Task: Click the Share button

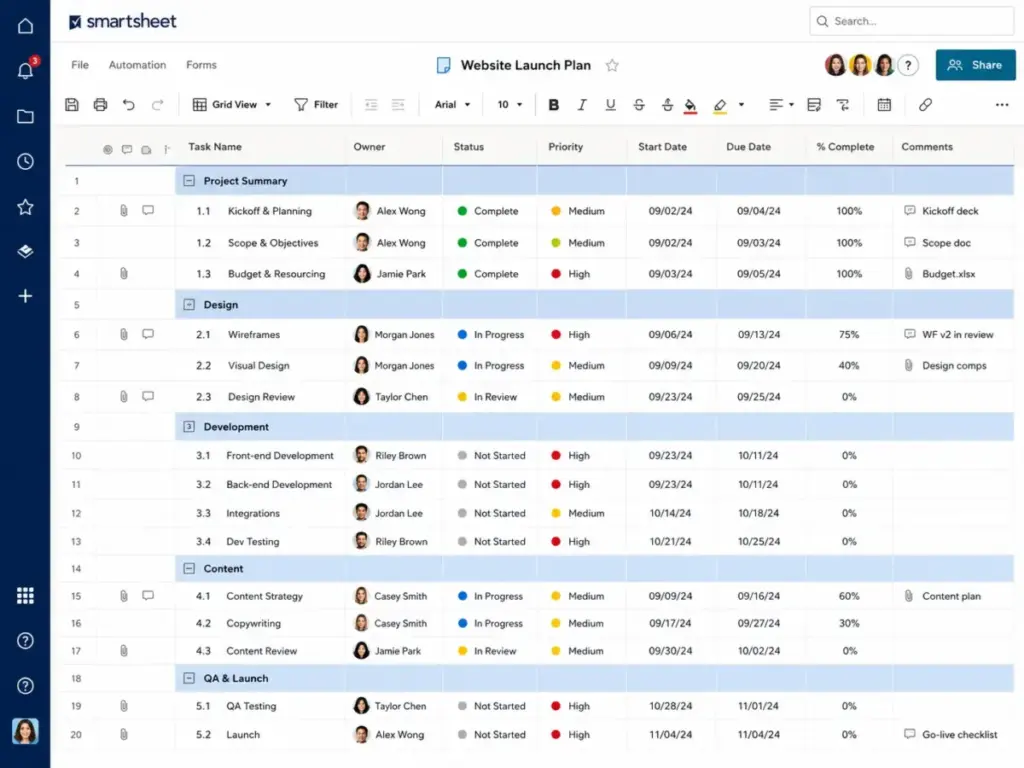Action: click(x=975, y=65)
